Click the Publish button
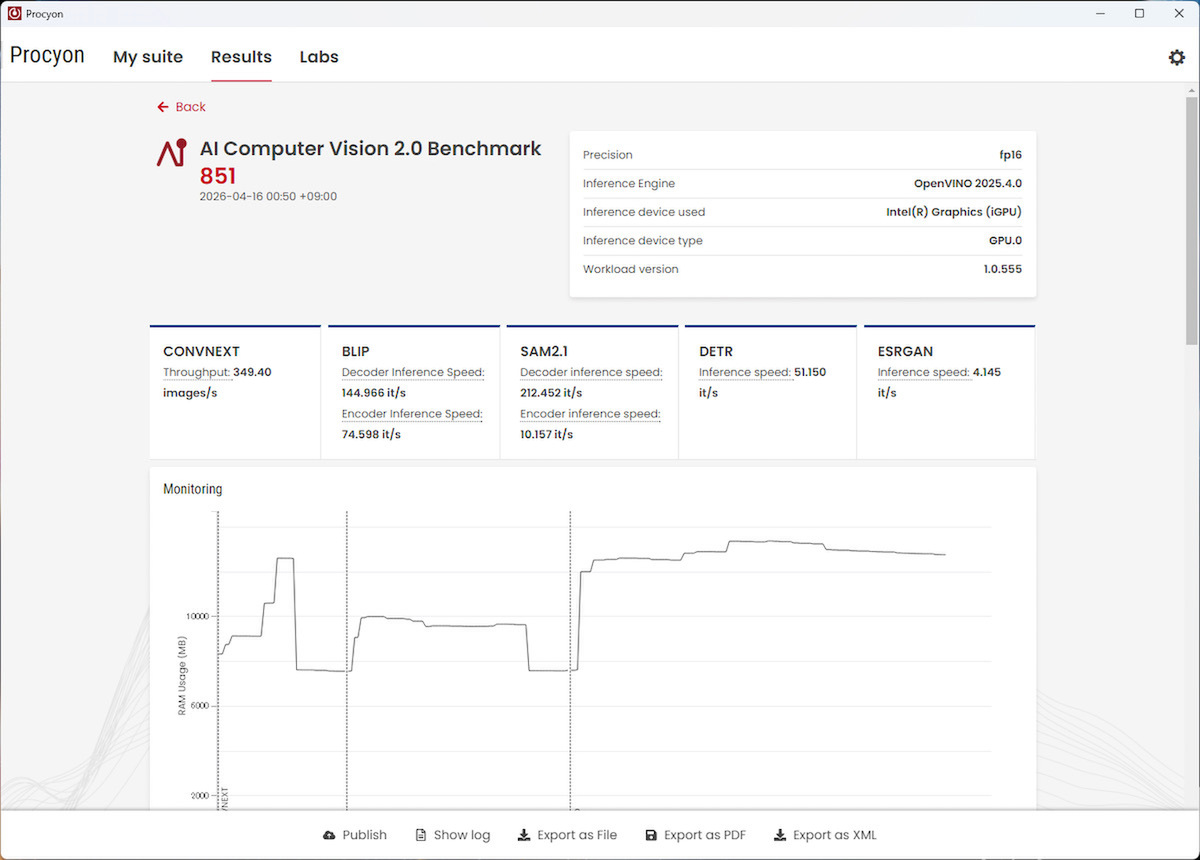The image size is (1200, 860). click(x=355, y=835)
